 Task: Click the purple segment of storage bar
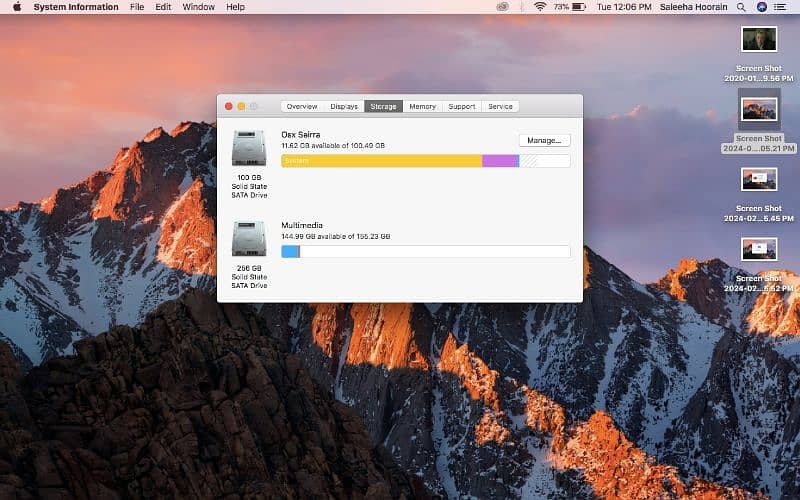tap(500, 160)
